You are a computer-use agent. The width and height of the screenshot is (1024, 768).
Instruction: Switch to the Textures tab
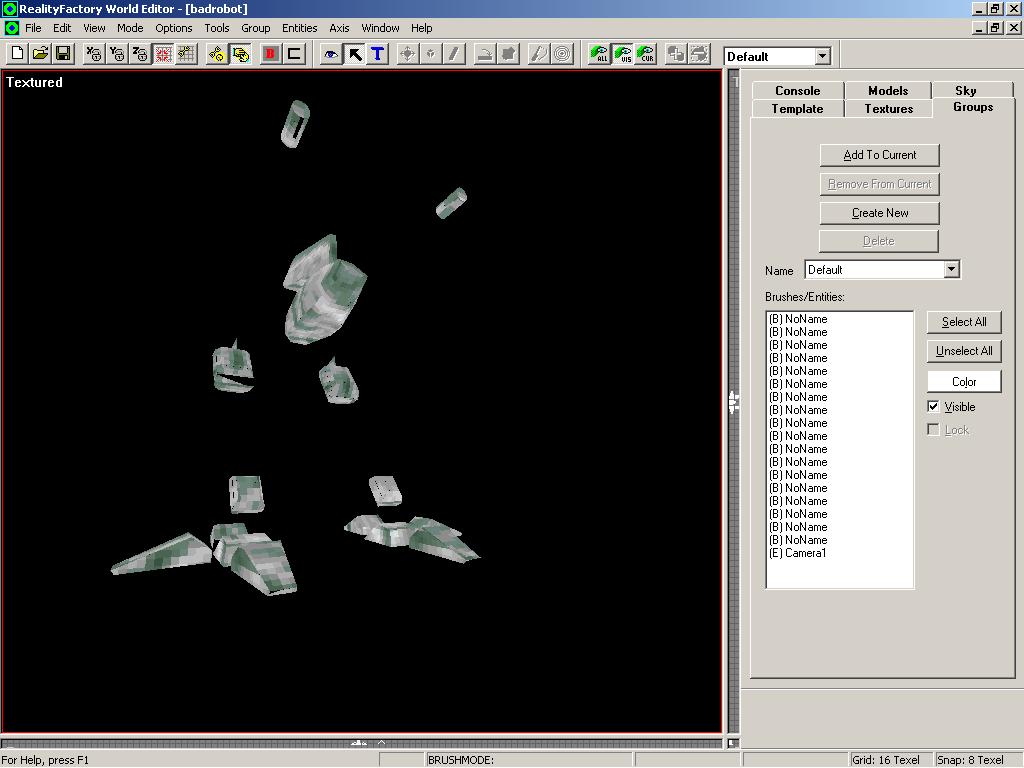(x=888, y=108)
